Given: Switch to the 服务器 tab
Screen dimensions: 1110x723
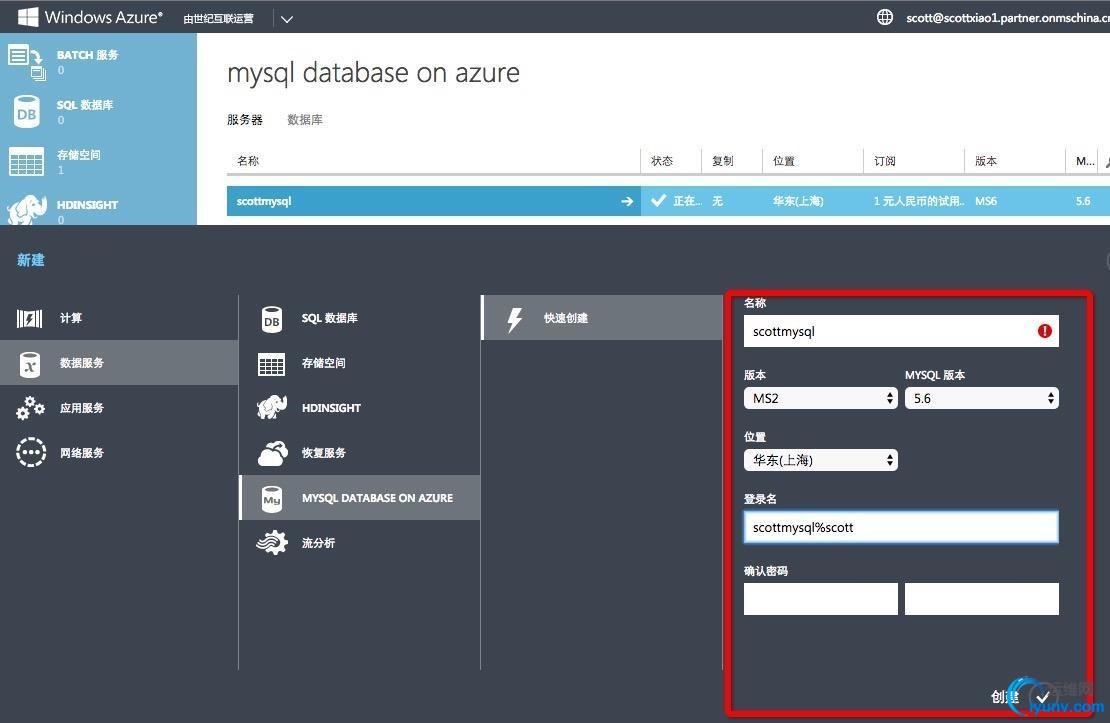Looking at the screenshot, I should point(245,120).
